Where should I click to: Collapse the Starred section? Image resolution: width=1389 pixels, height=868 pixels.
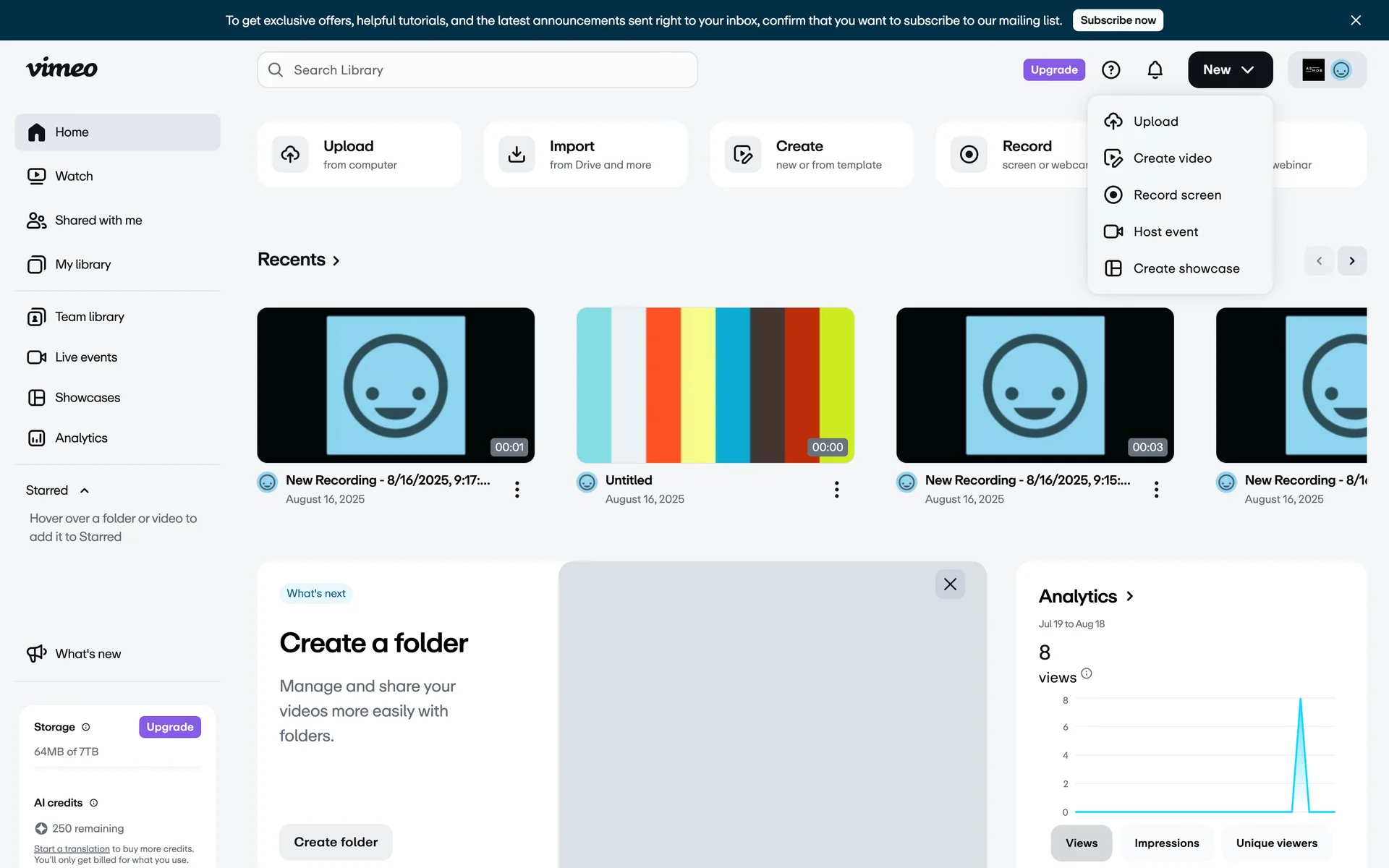tap(84, 490)
